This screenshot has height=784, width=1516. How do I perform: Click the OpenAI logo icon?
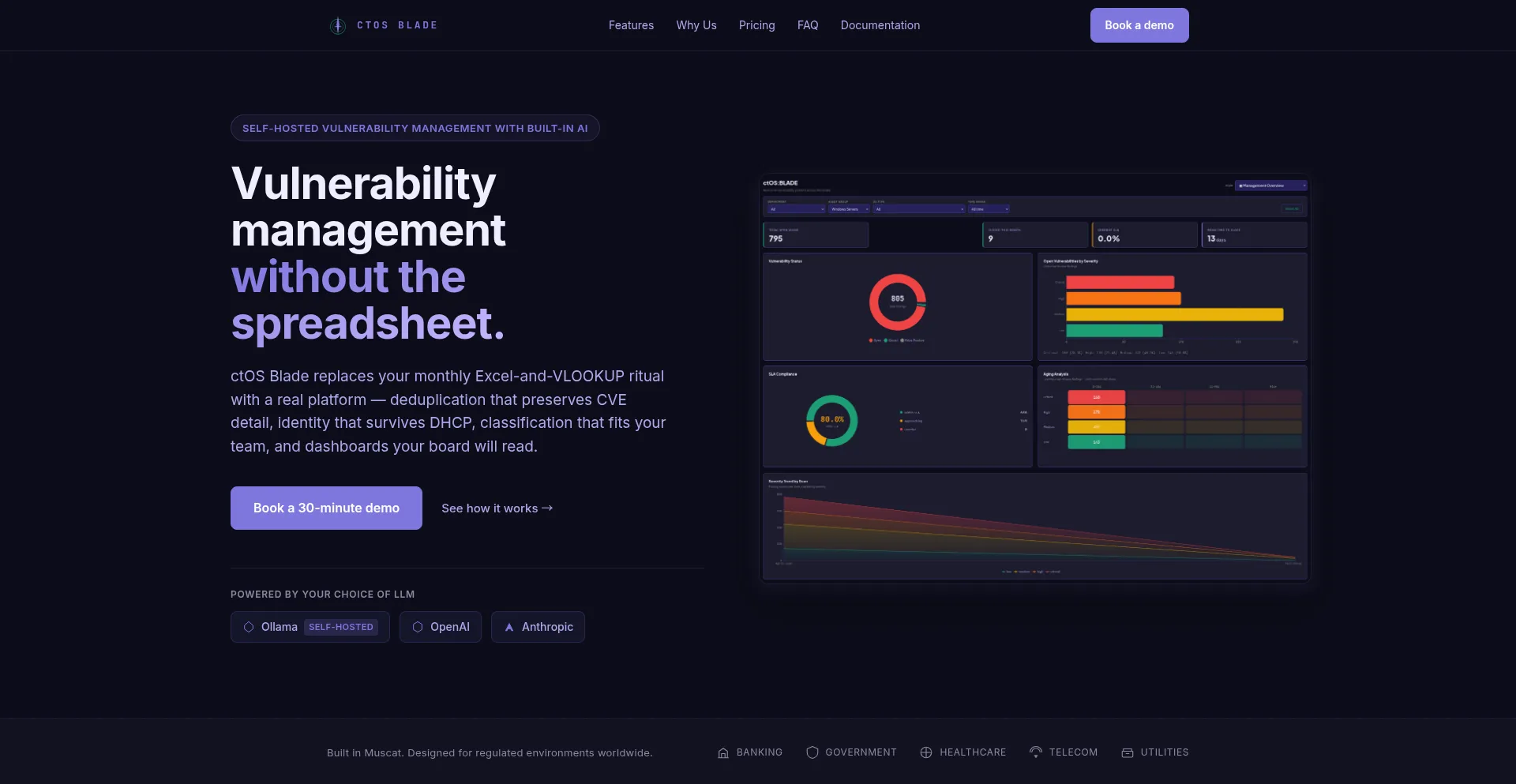418,627
